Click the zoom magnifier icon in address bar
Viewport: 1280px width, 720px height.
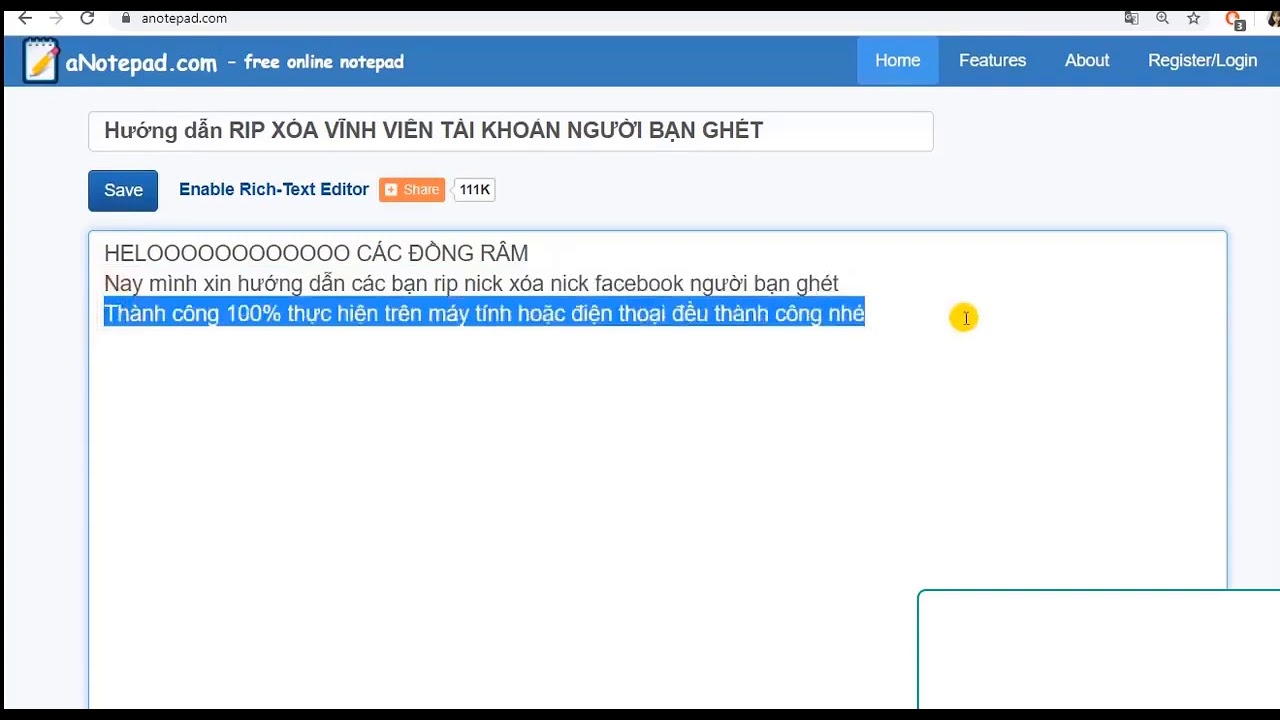point(1162,18)
